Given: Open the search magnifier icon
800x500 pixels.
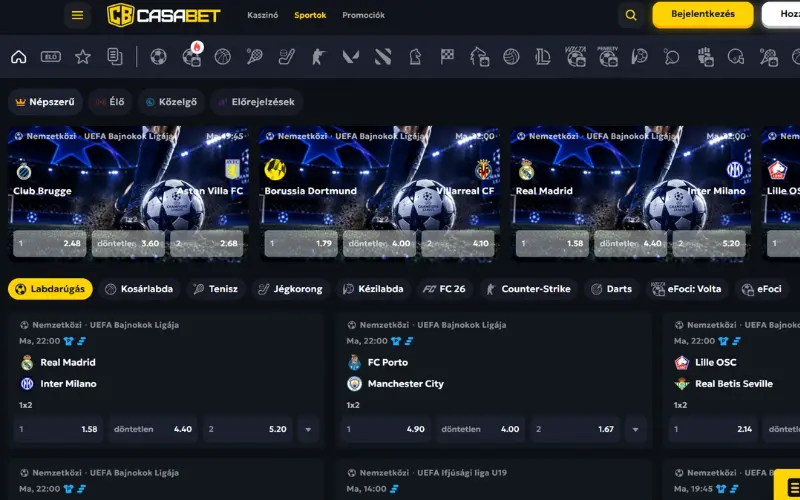Looking at the screenshot, I should click(631, 15).
